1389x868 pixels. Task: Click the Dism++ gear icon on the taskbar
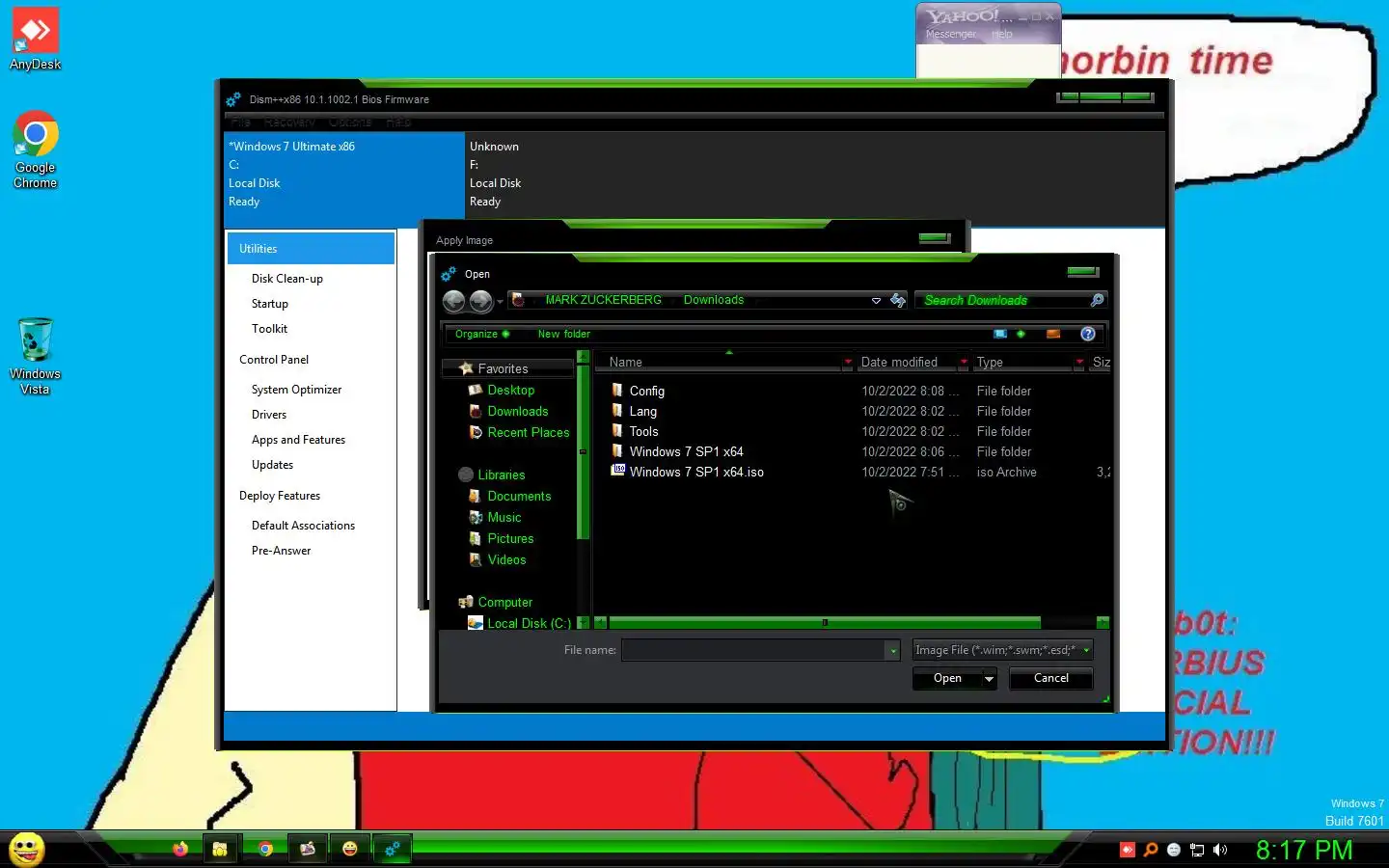[x=392, y=849]
